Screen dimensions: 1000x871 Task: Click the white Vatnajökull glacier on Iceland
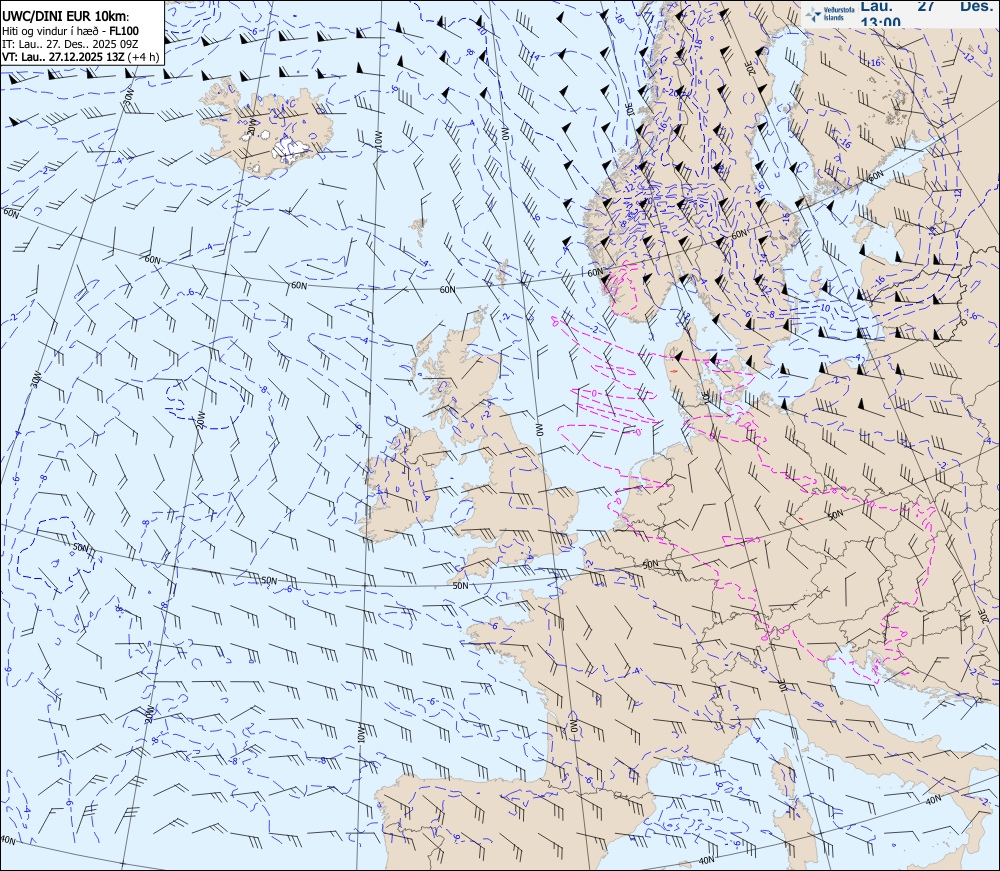pyautogui.click(x=290, y=148)
